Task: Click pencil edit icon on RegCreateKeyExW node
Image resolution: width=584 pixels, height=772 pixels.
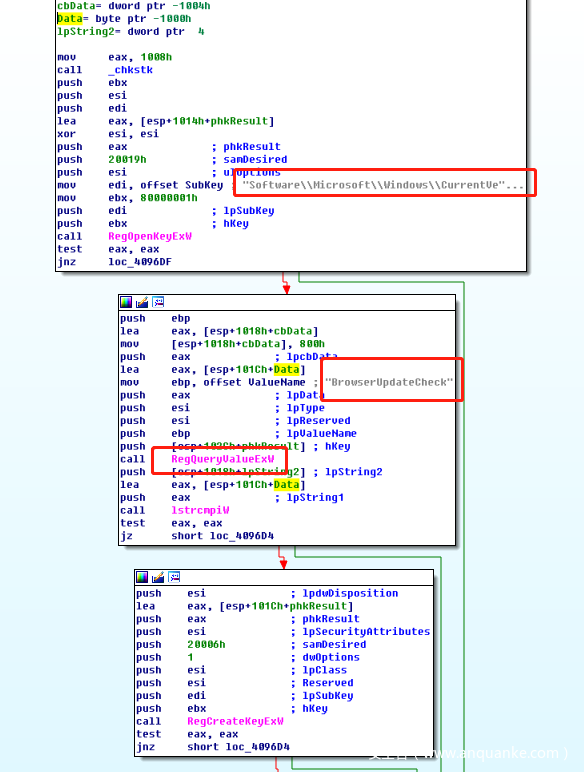Action: (158, 577)
